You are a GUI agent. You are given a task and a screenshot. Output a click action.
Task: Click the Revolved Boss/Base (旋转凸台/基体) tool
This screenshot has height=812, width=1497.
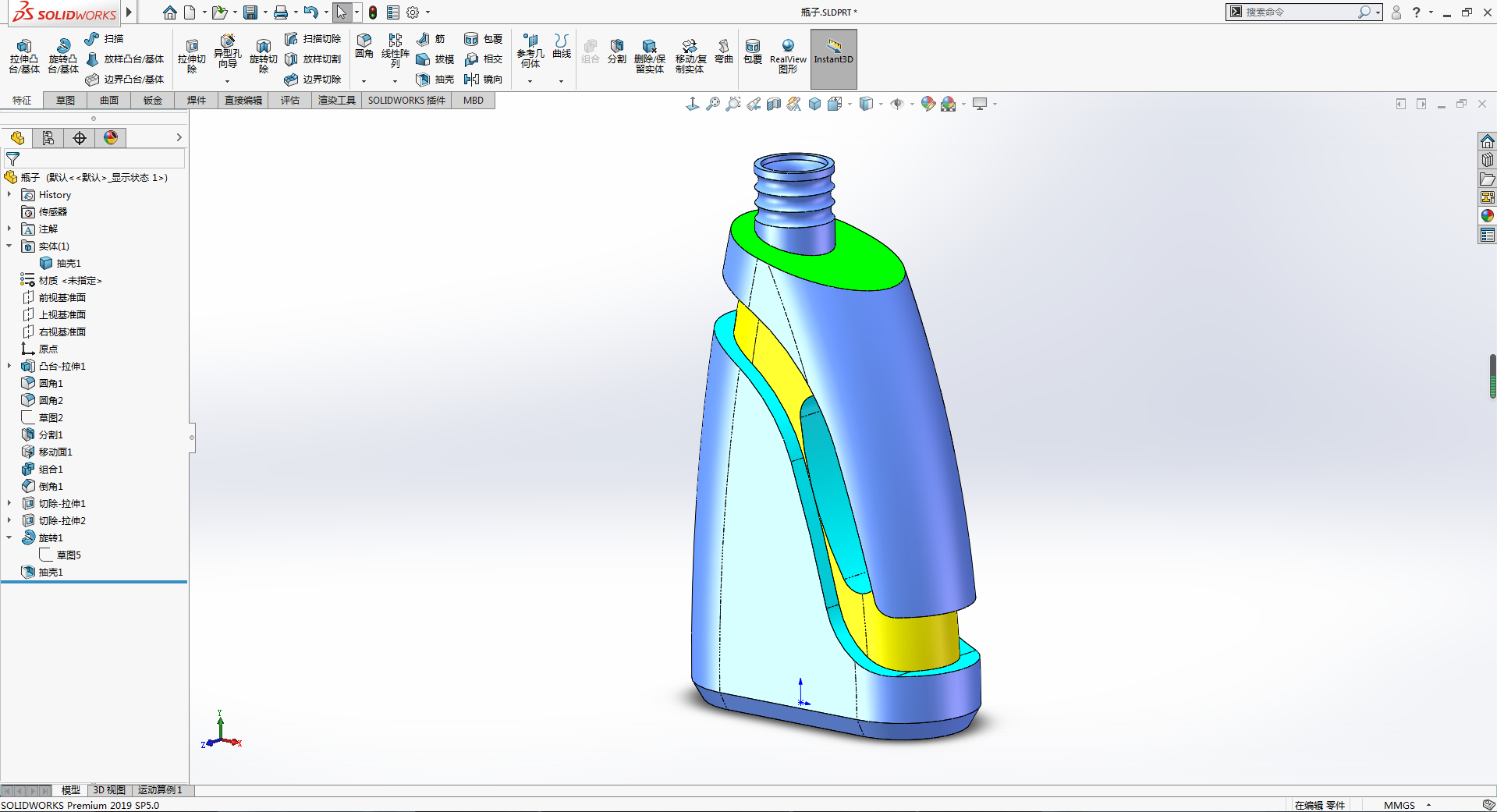(x=63, y=56)
